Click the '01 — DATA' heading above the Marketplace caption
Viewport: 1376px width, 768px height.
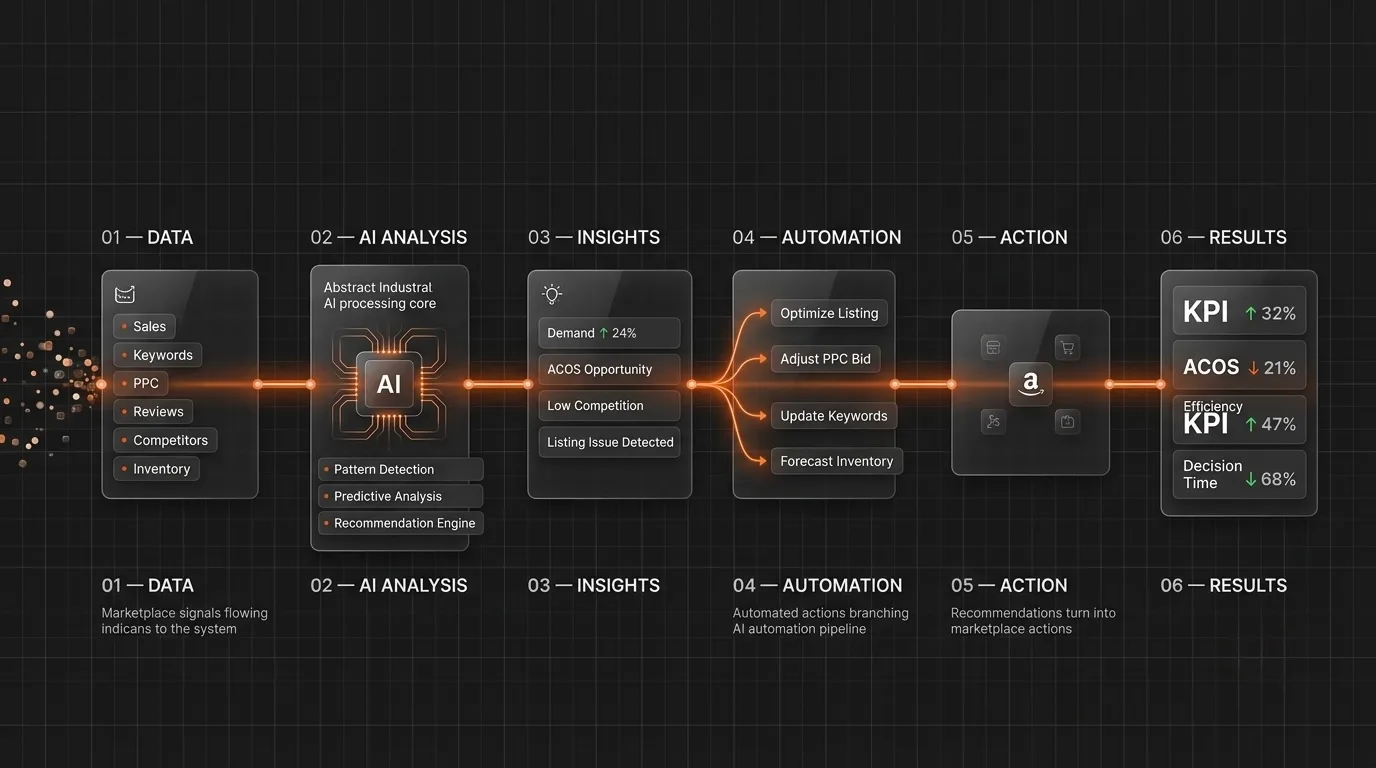tap(148, 585)
